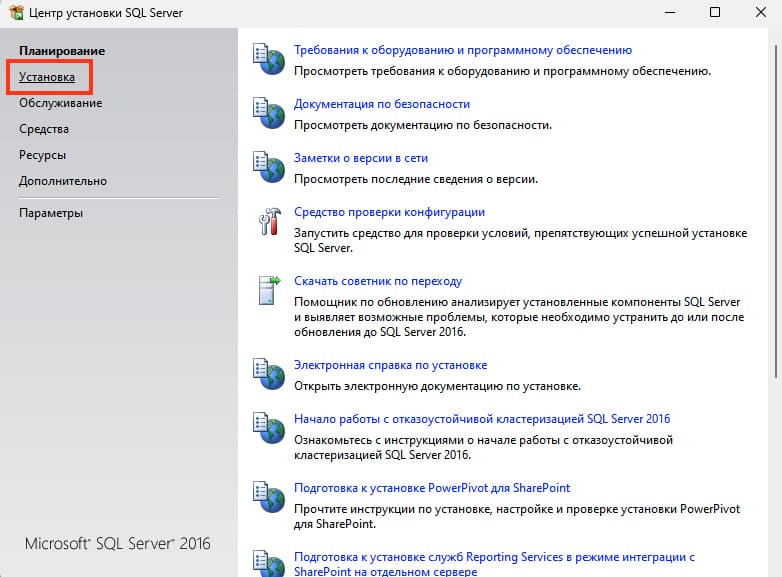
Task: Go to the Ресурсы section
Action: click(42, 155)
